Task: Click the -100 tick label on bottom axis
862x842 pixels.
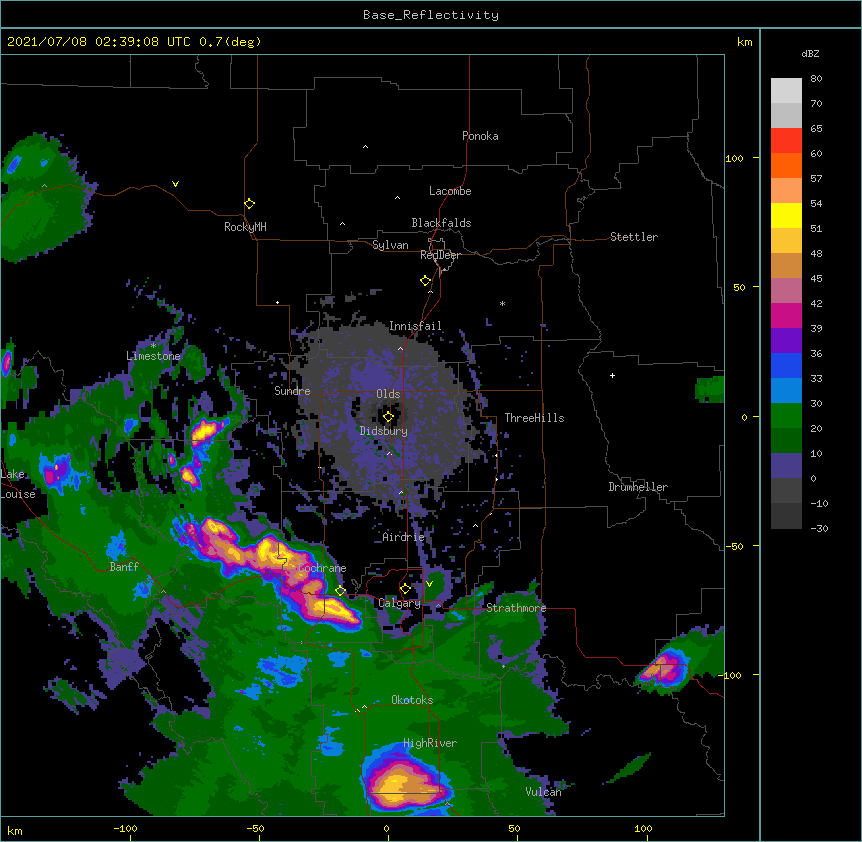Action: point(125,828)
